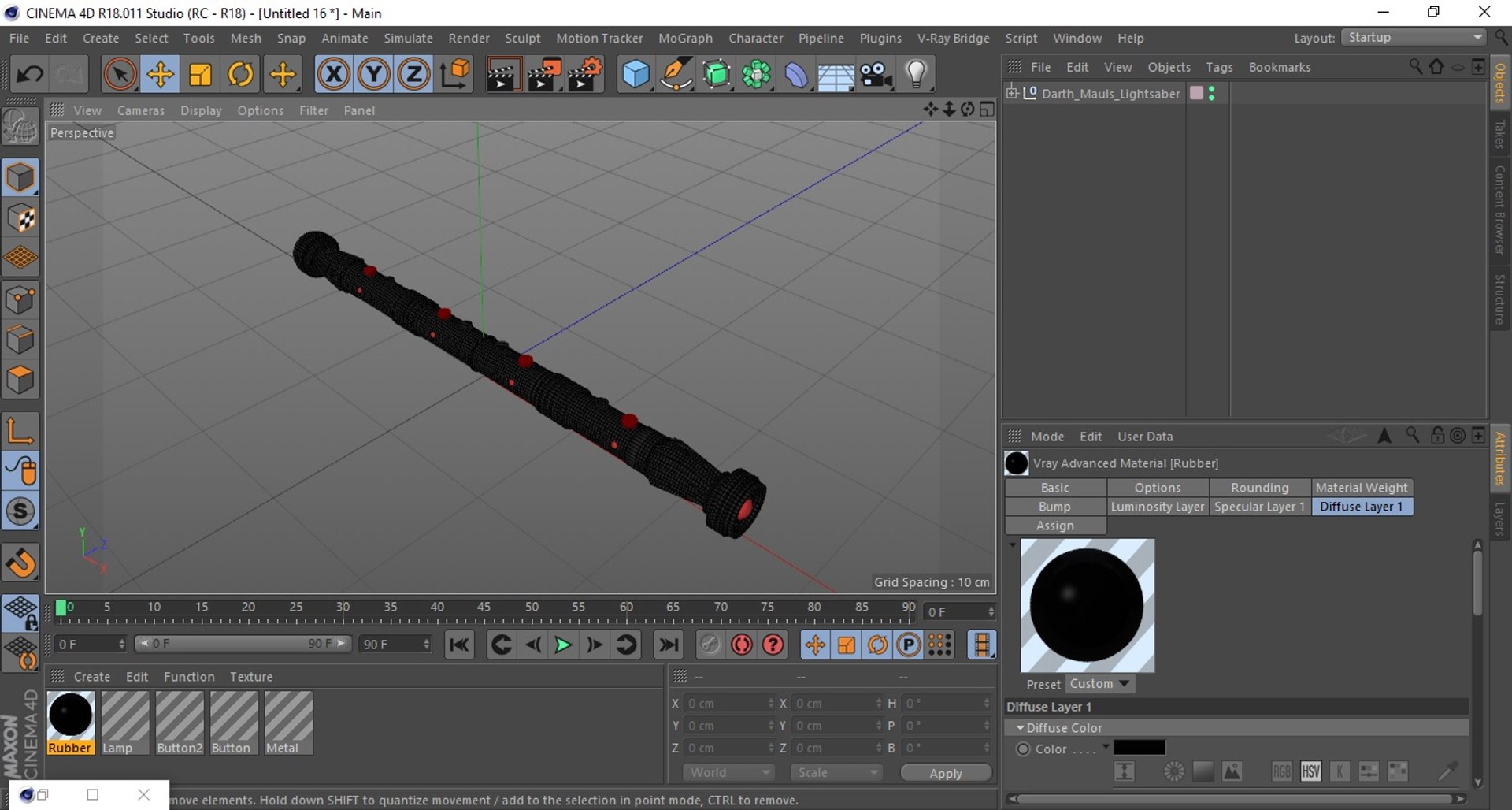Open the material Preset Custom dropdown
Image resolution: width=1512 pixels, height=810 pixels.
(1099, 684)
